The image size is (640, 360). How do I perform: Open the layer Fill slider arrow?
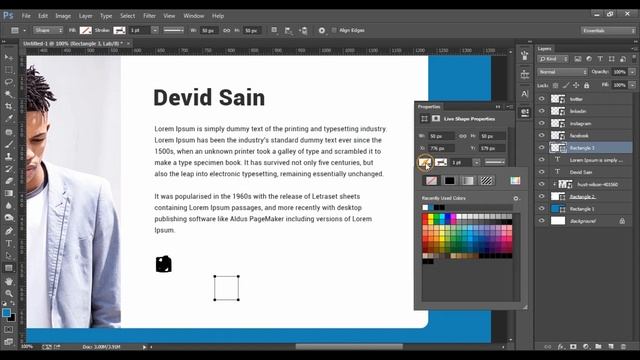tap(632, 85)
